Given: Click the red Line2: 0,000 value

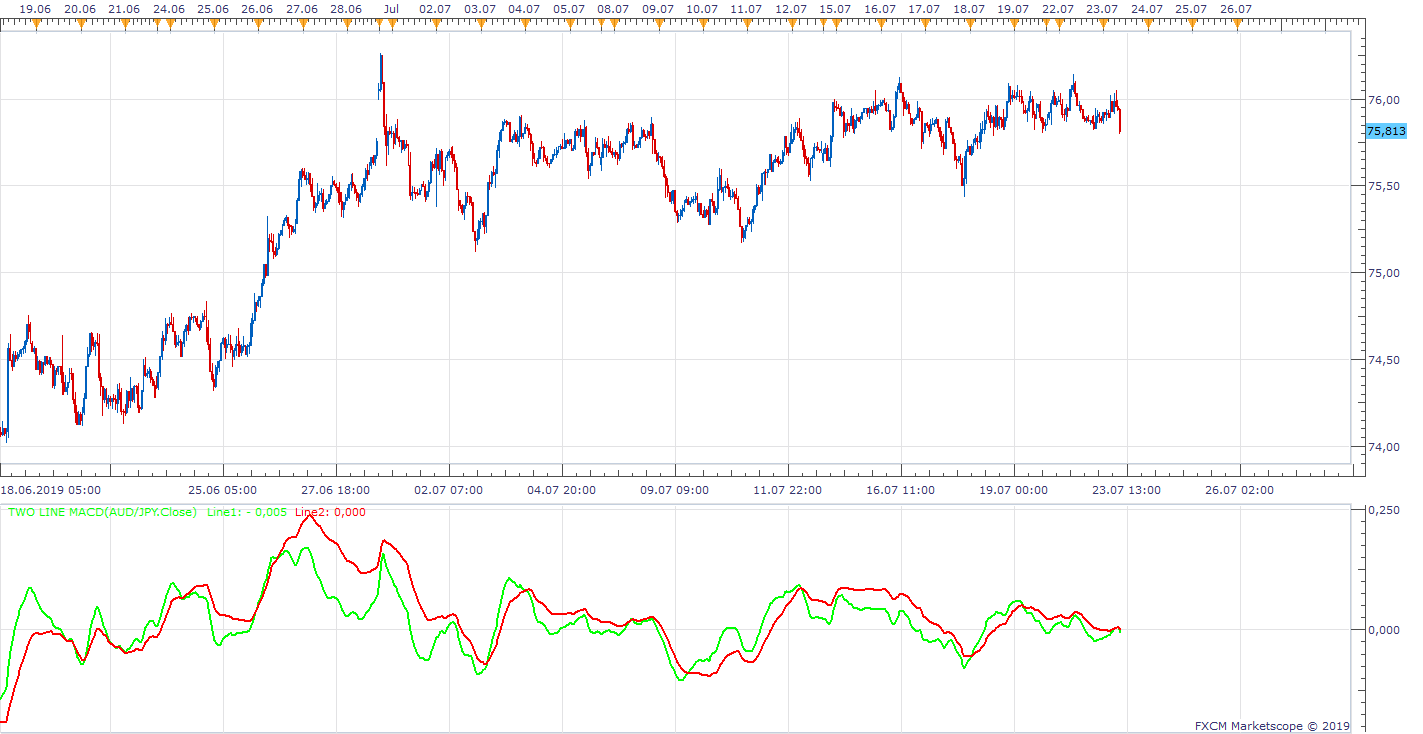Looking at the screenshot, I should pos(330,512).
